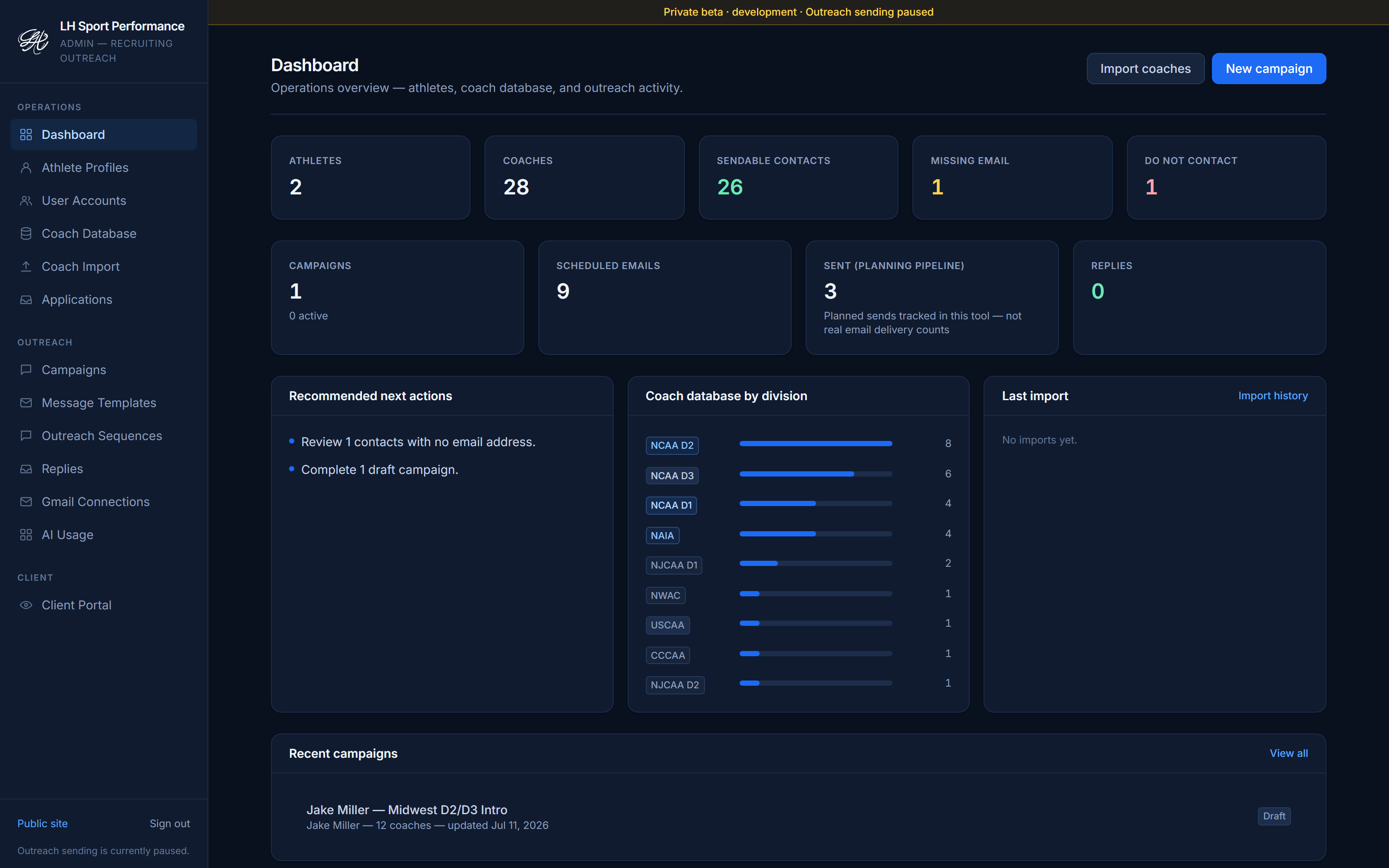Image resolution: width=1389 pixels, height=868 pixels.
Task: Go to Message Templates
Action: pos(103,403)
